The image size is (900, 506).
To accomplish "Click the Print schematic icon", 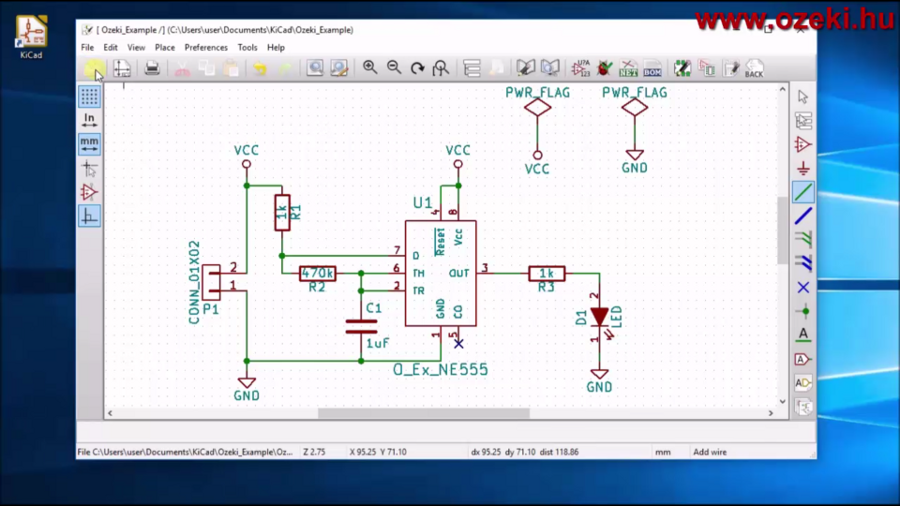I will [152, 68].
